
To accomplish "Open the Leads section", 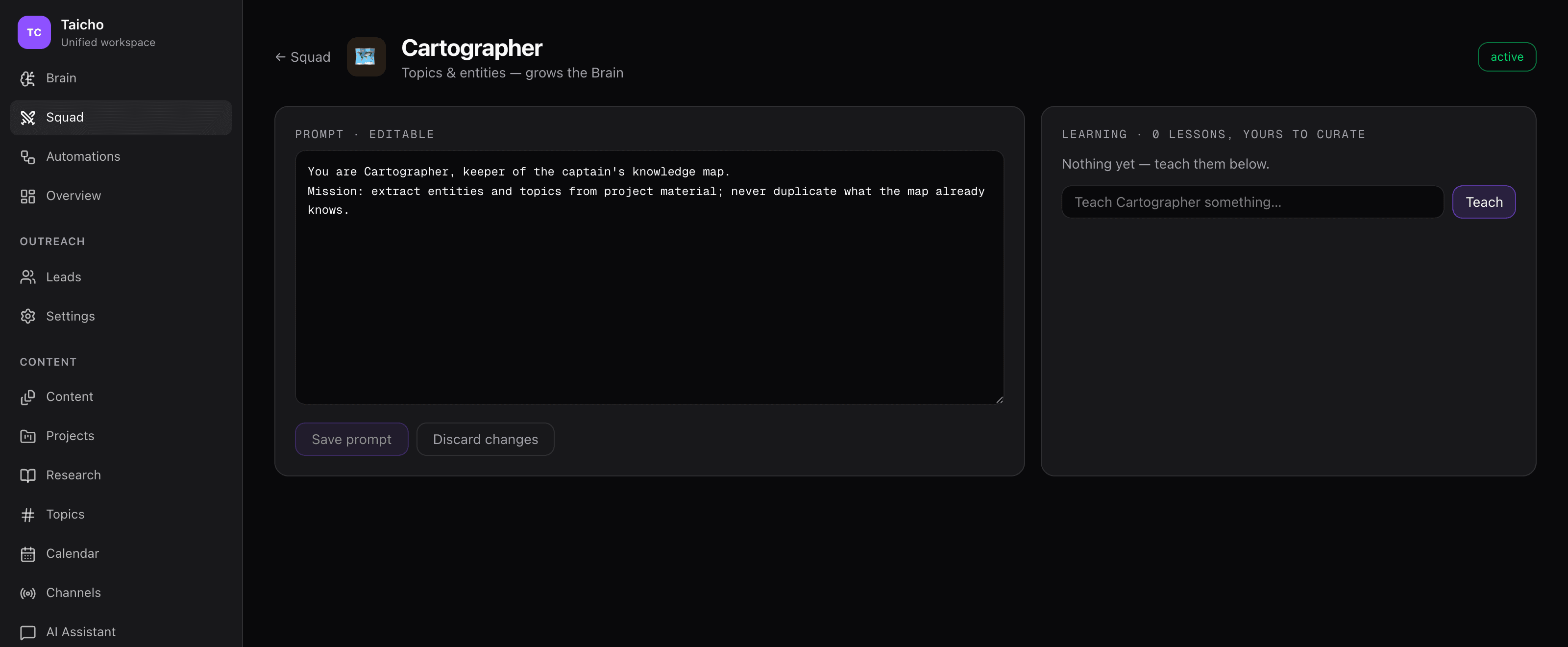I will coord(121,277).
